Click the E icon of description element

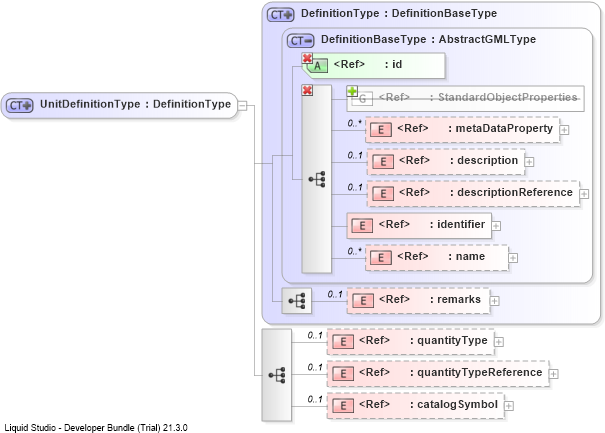tap(382, 162)
